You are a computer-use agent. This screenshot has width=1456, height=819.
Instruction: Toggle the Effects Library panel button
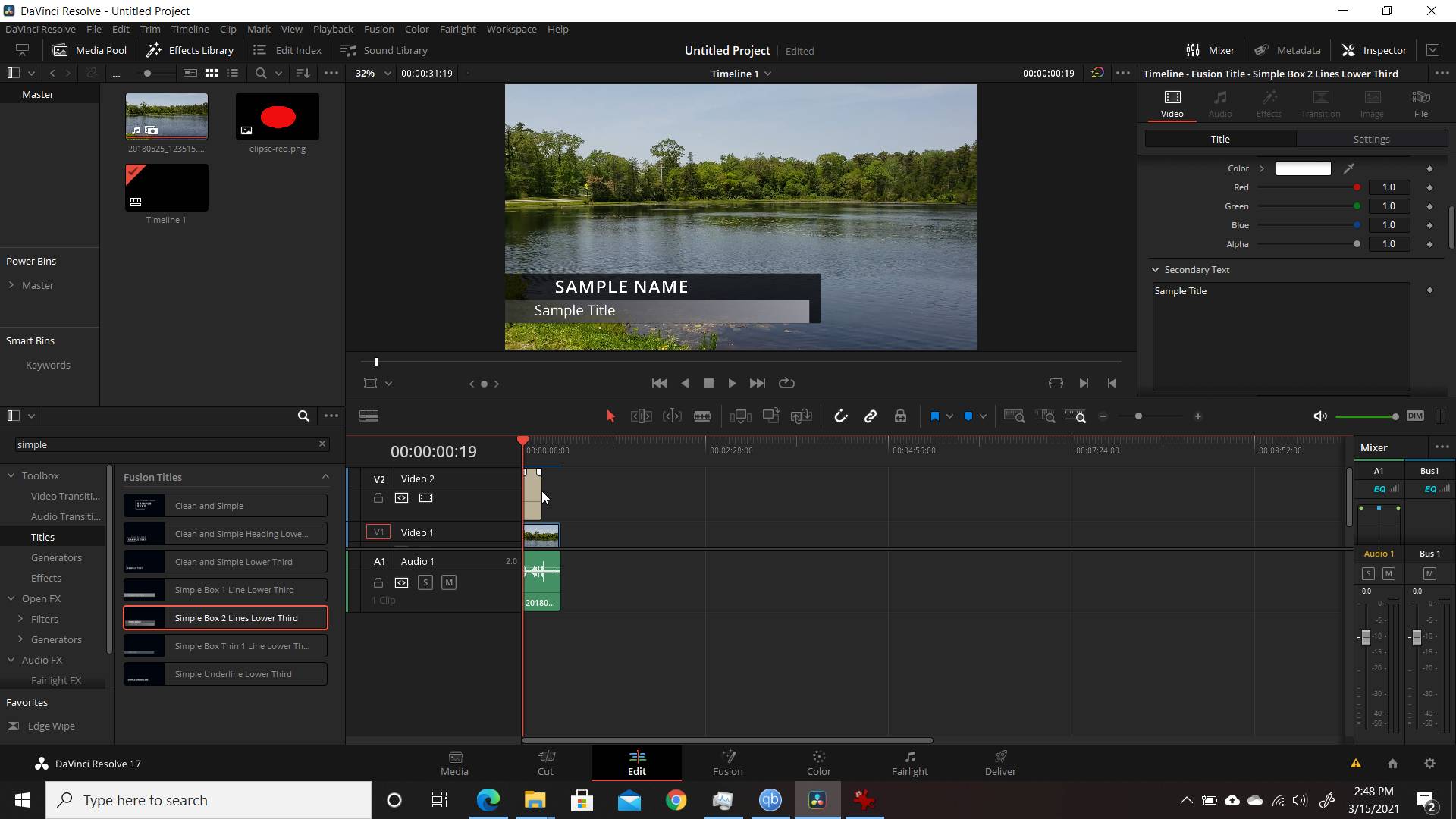(x=190, y=50)
